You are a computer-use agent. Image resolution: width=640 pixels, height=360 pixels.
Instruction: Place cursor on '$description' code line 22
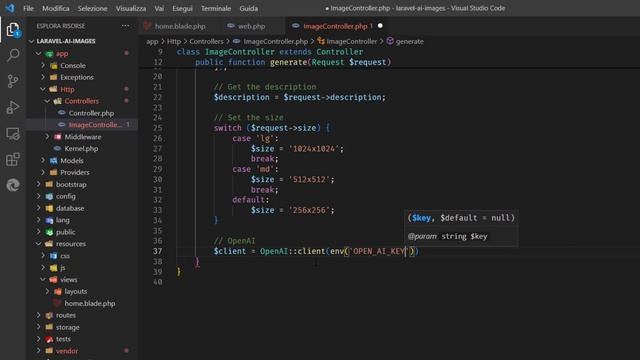tap(300, 98)
